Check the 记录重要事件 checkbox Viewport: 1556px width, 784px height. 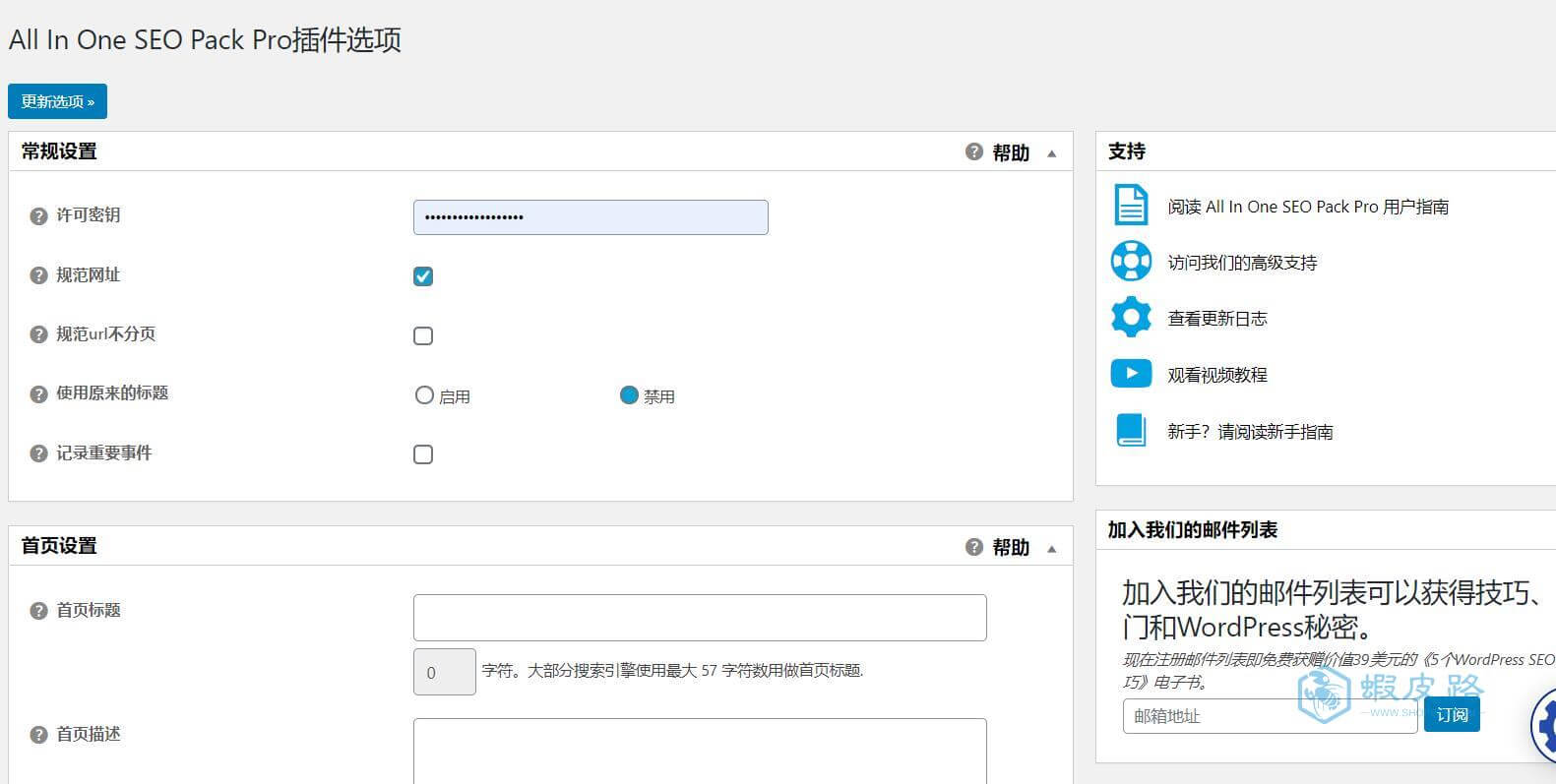pos(423,454)
